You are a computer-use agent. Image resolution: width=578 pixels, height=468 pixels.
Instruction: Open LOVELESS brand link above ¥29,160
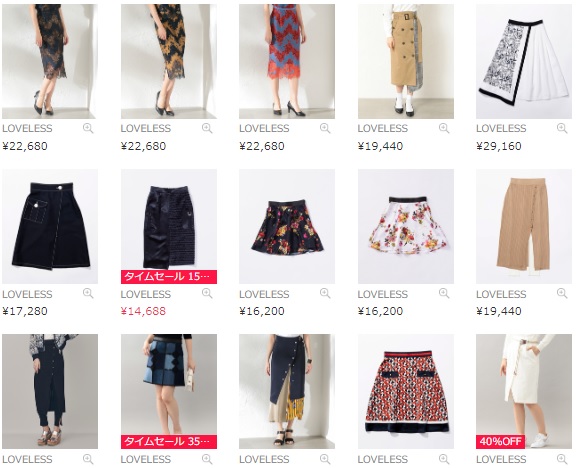pos(501,128)
